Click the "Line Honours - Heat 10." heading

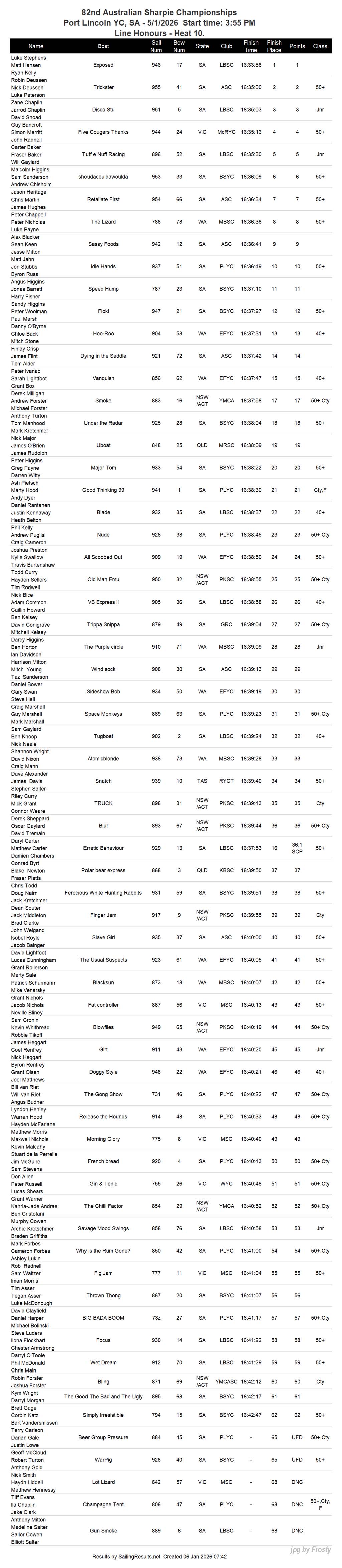point(159,33)
